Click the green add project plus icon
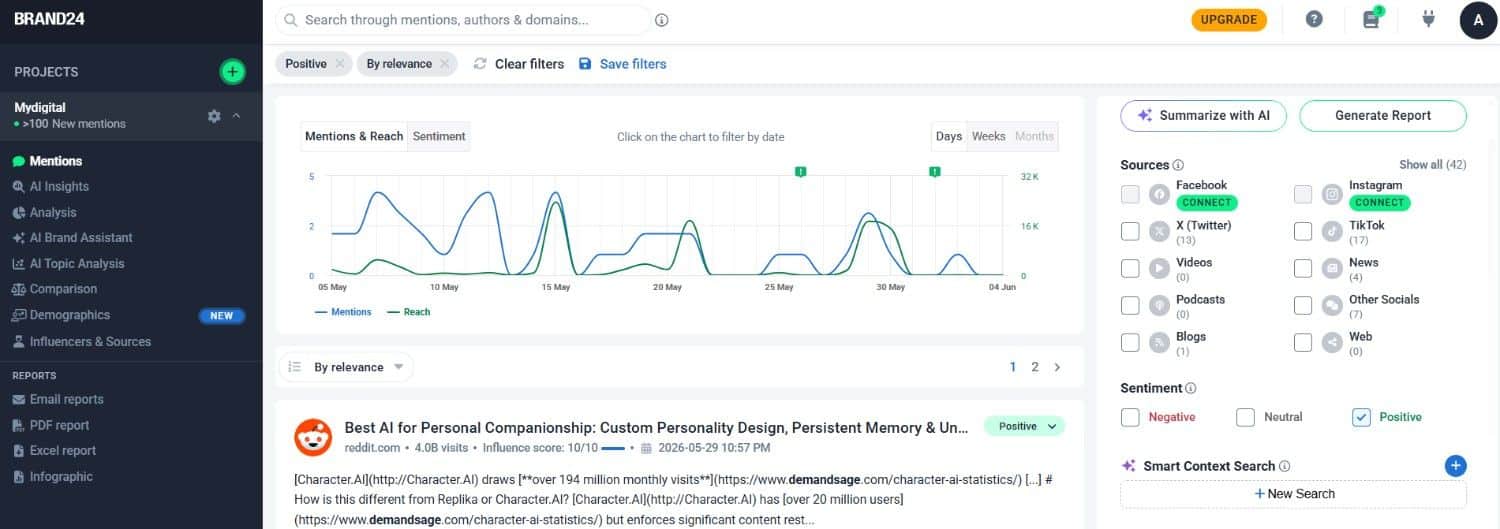The image size is (1500, 529). pos(232,71)
